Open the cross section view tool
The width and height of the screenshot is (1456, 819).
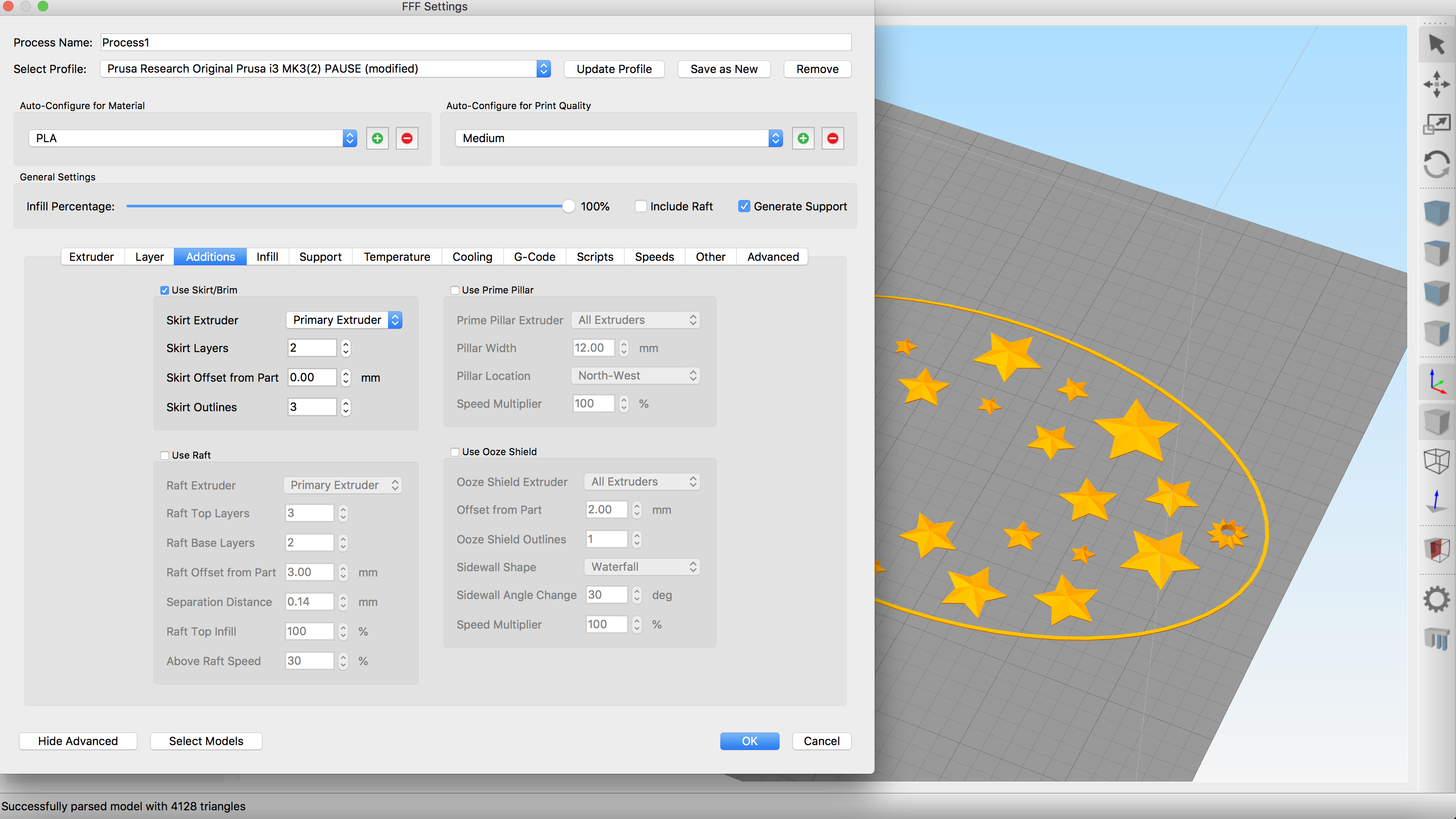pyautogui.click(x=1436, y=549)
